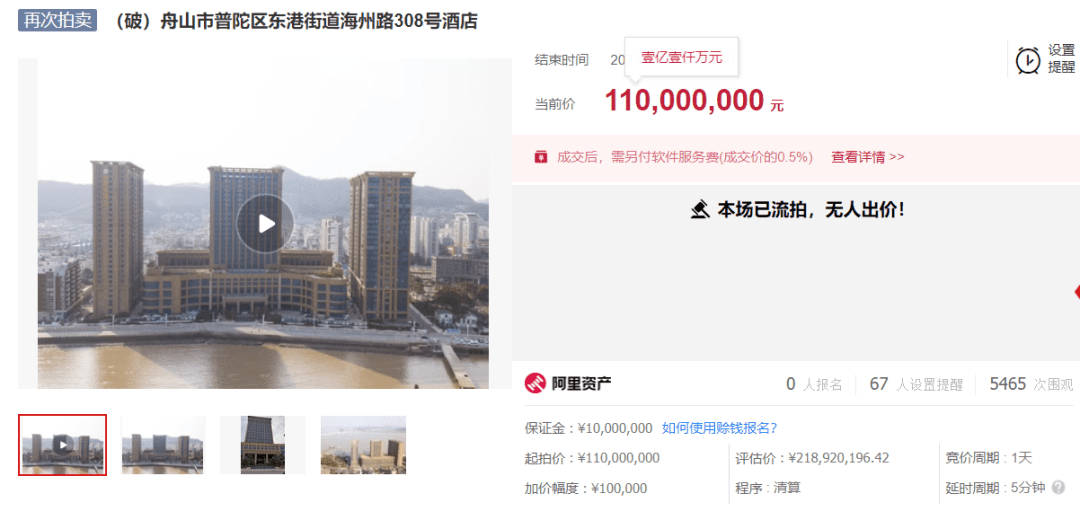Select the first video thumbnail
This screenshot has height=520, width=1080.
point(63,445)
